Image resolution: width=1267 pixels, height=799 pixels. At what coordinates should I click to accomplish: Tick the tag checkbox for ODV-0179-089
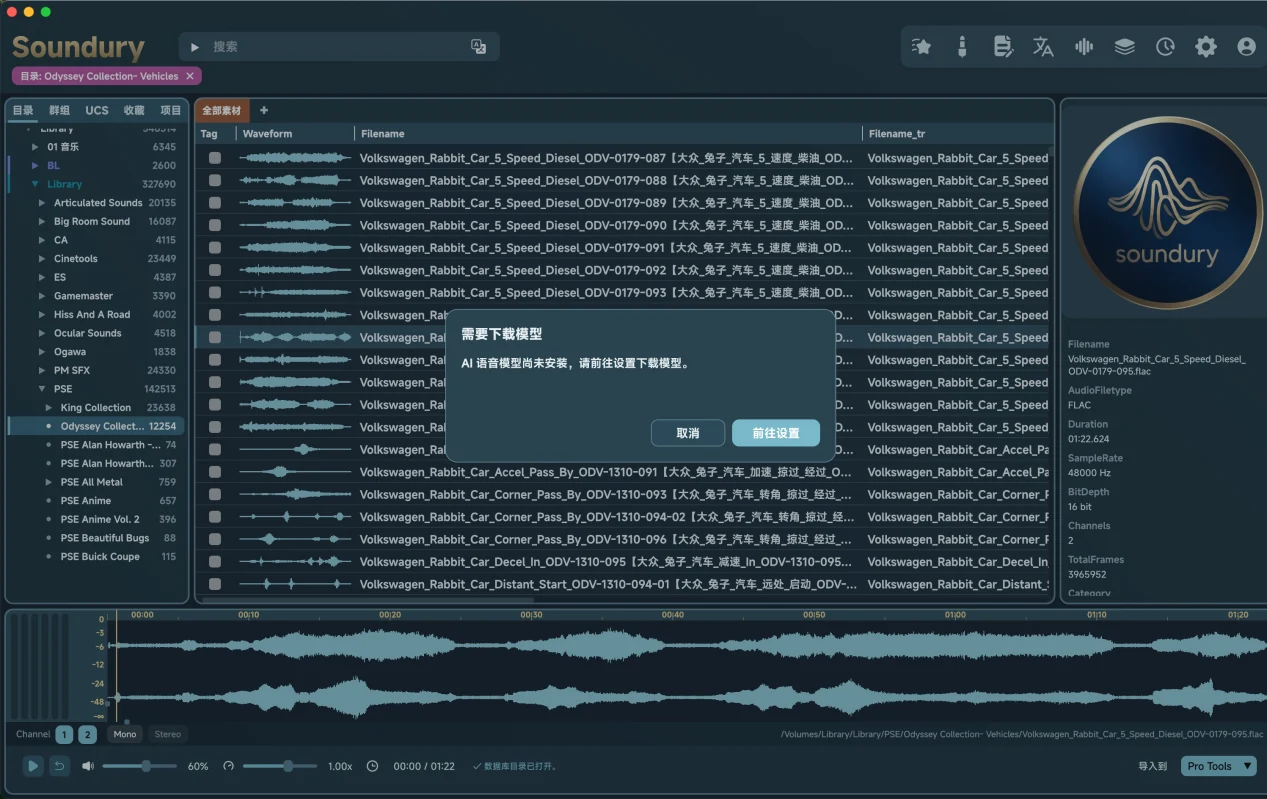click(x=214, y=203)
